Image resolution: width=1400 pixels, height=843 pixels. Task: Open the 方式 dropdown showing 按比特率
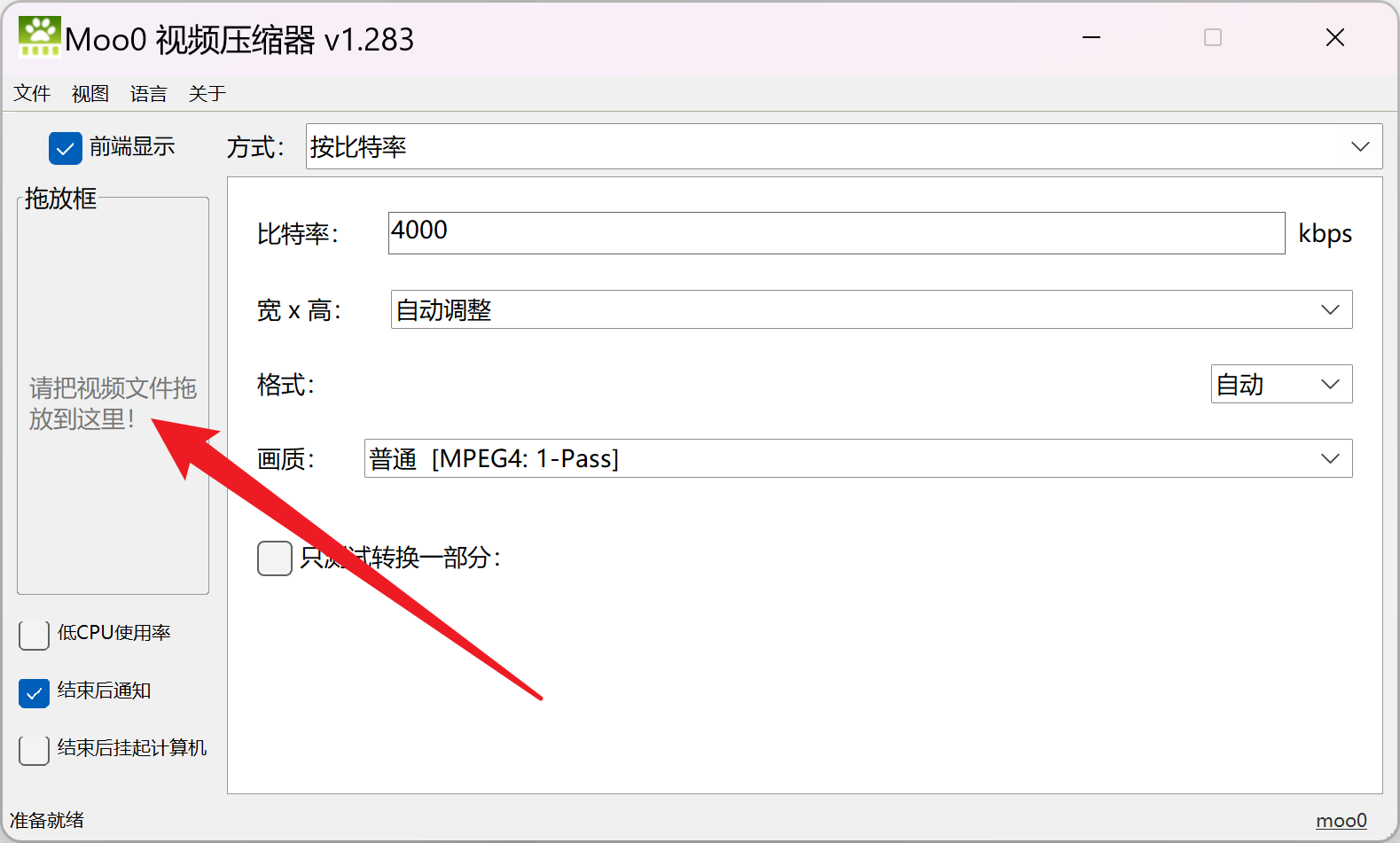pyautogui.click(x=843, y=147)
